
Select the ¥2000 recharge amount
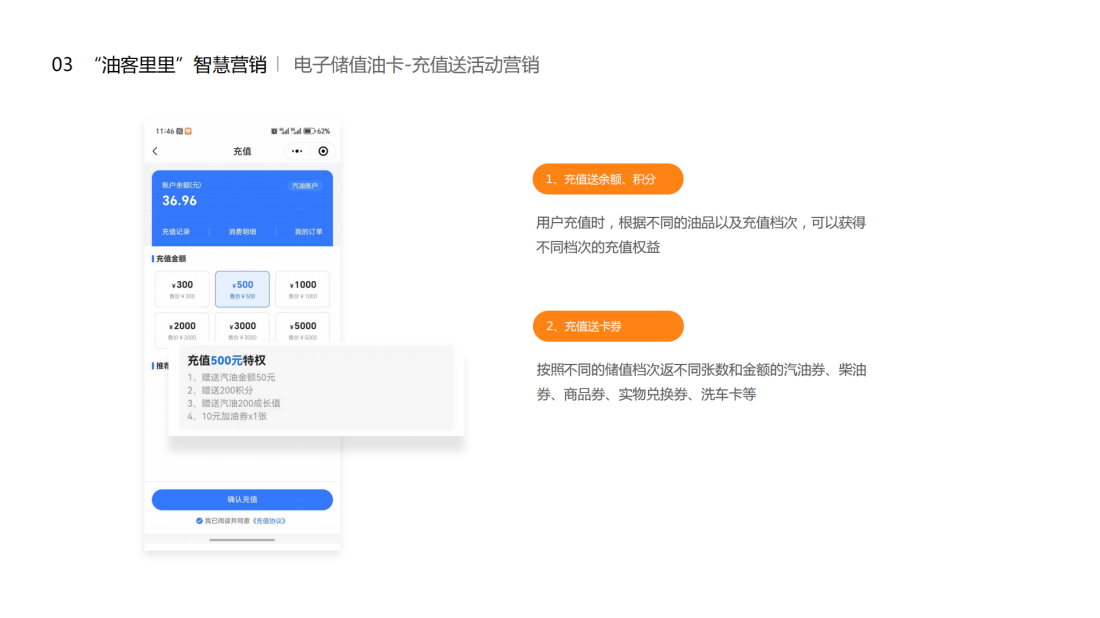[x=182, y=329]
